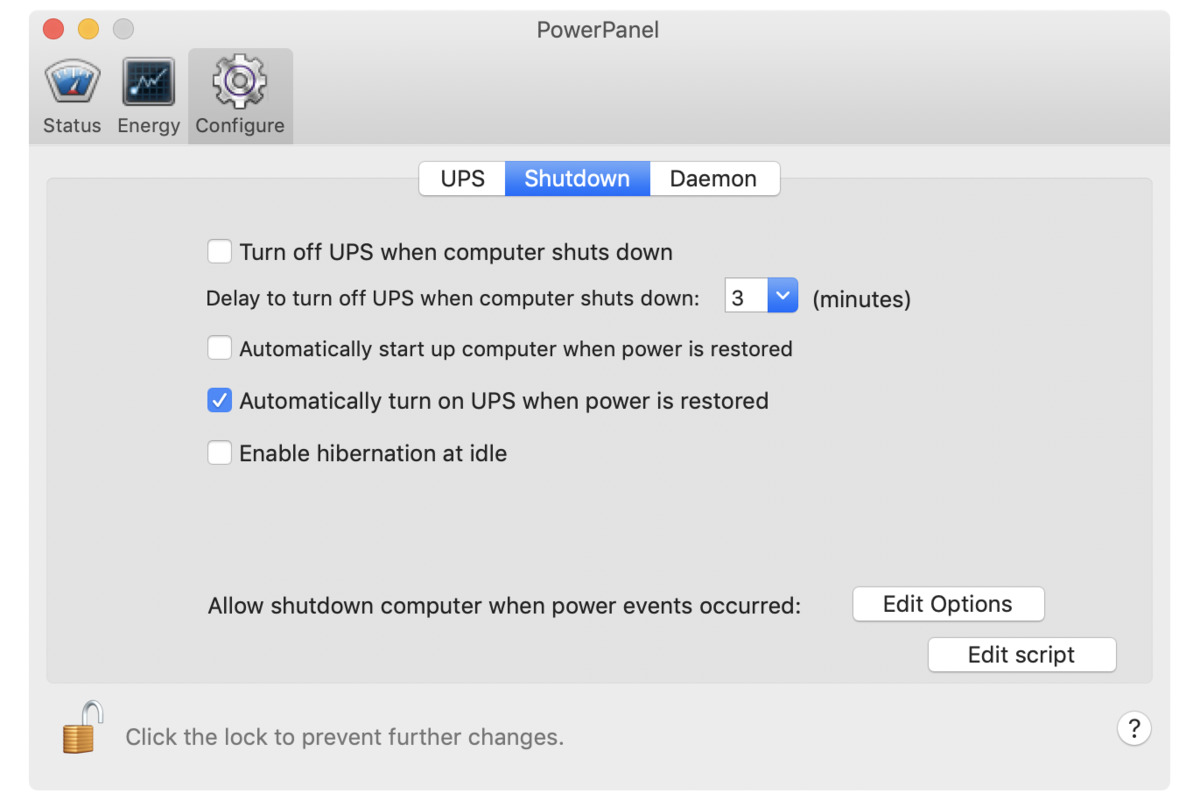Screen dimensions: 1200x800
Task: Click the Edit script button
Action: pos(1021,655)
